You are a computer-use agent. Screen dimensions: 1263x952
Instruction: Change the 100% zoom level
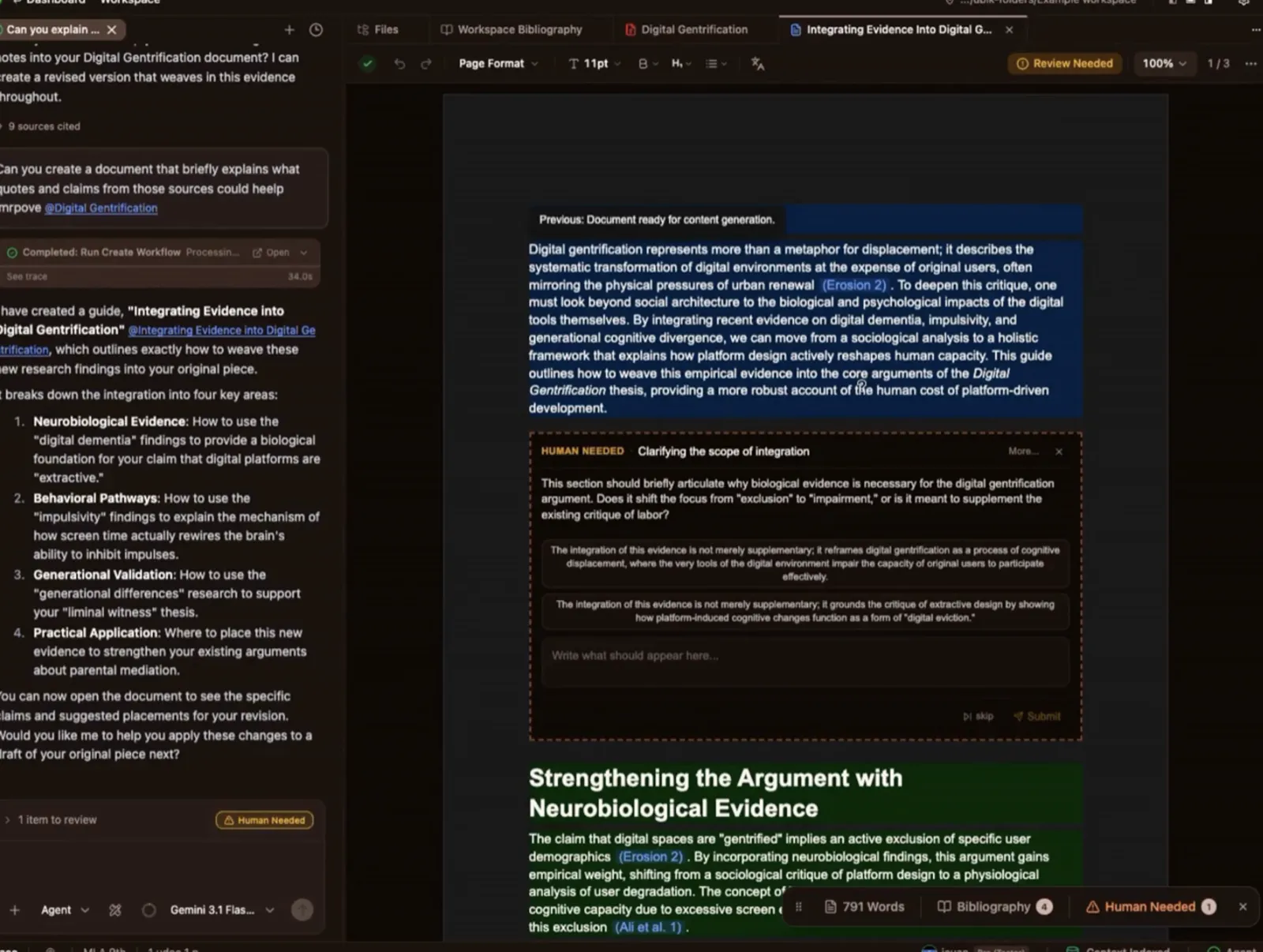coord(1164,64)
